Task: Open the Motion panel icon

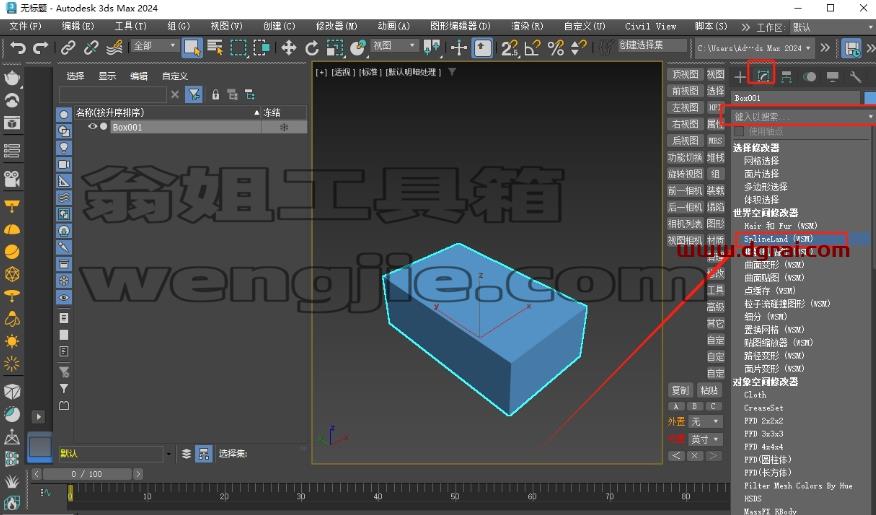Action: pos(810,77)
